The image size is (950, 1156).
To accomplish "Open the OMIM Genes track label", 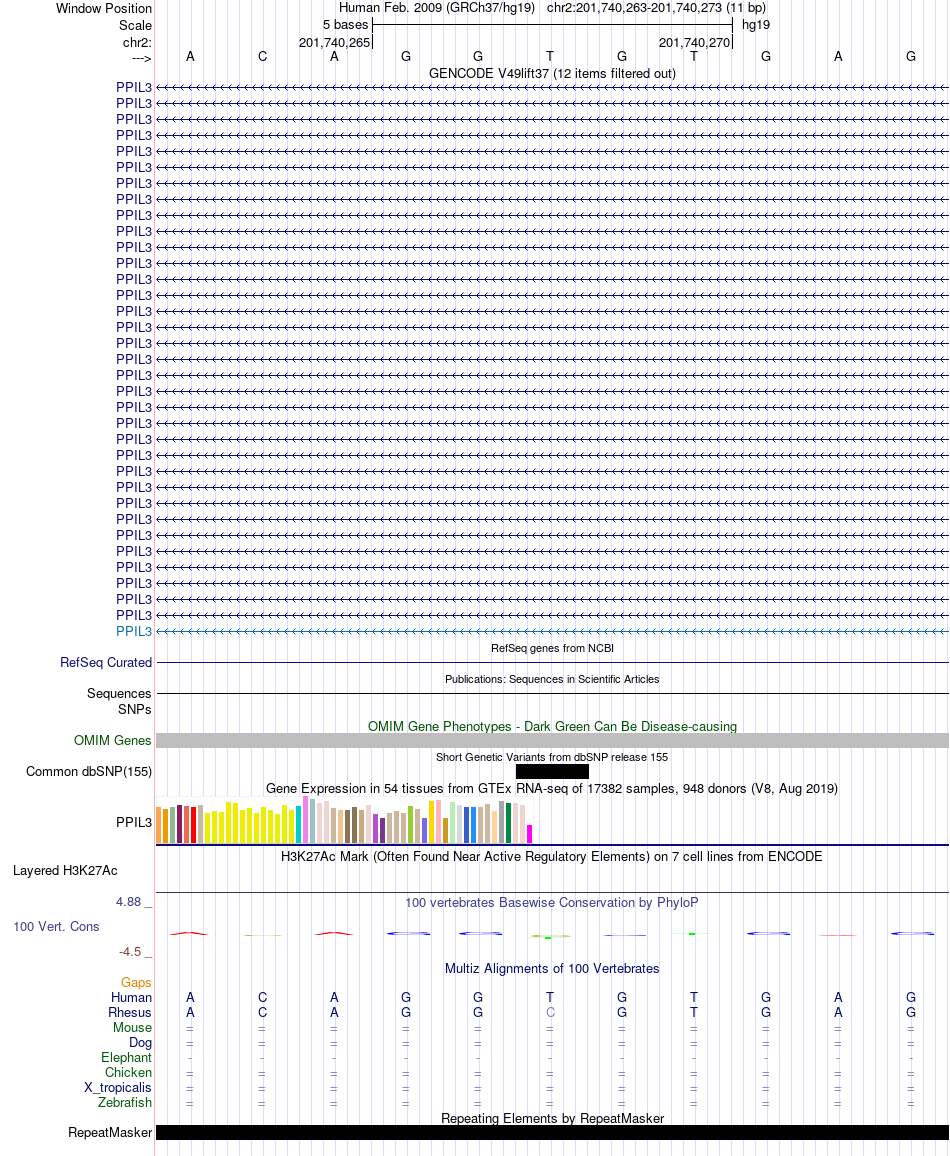I will (x=113, y=740).
